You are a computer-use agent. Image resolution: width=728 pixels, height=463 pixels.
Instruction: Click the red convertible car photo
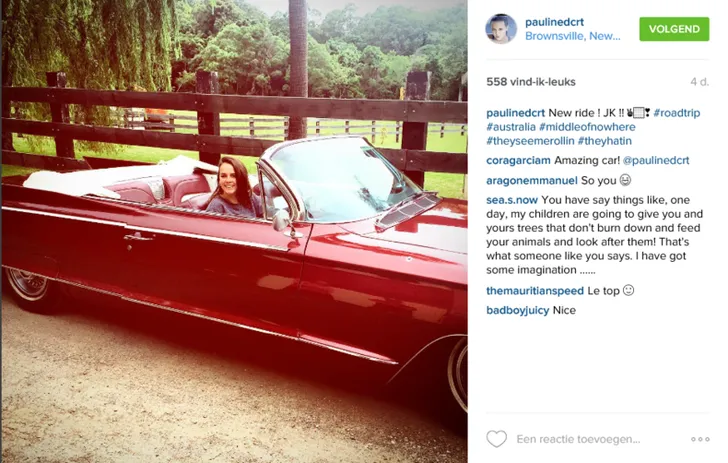(234, 231)
